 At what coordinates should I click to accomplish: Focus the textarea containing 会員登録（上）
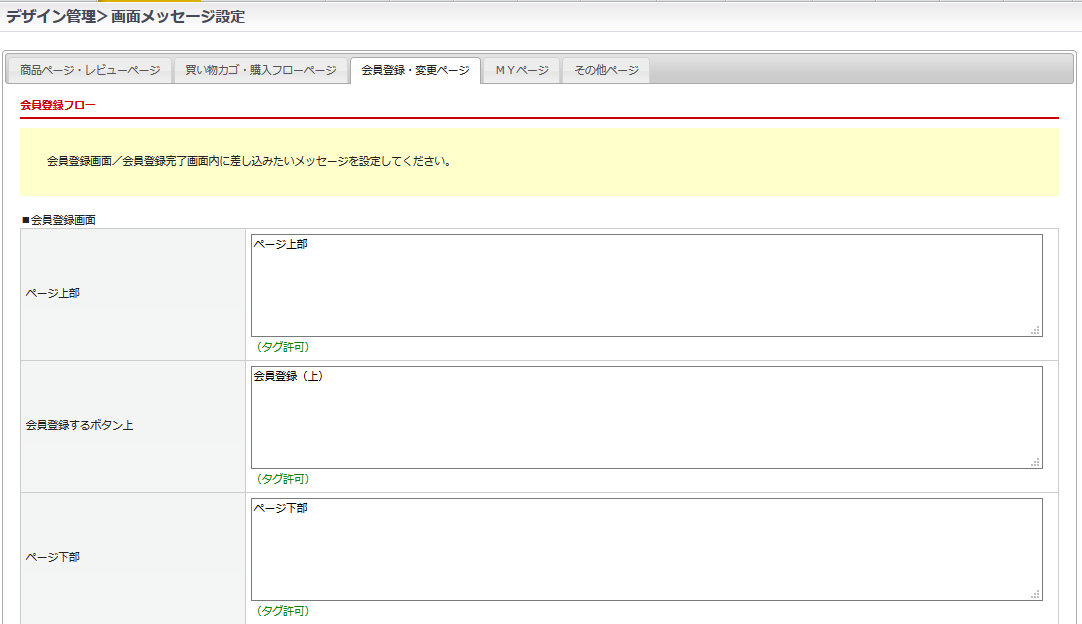click(646, 418)
